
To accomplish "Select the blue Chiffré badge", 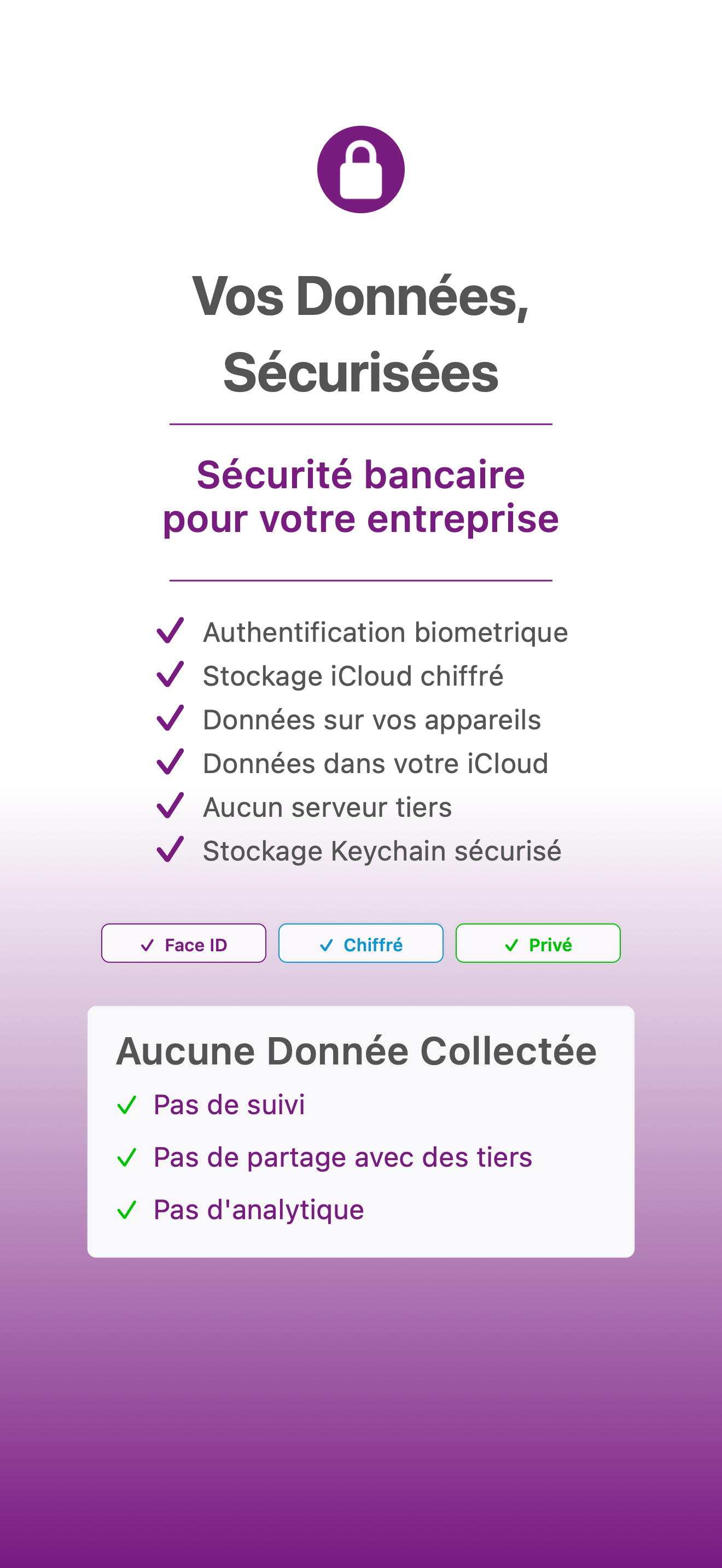I will (360, 944).
